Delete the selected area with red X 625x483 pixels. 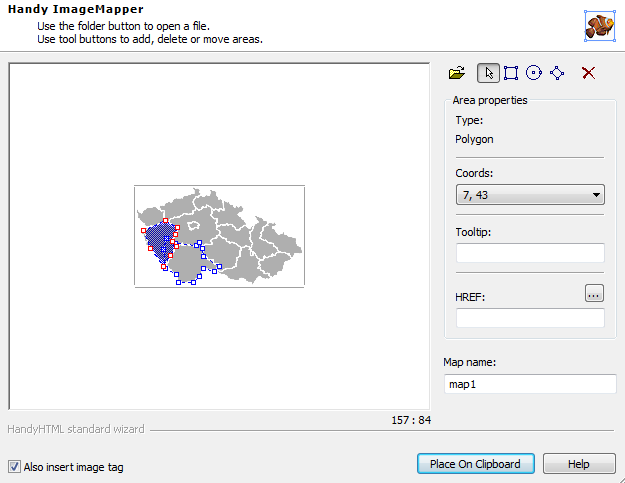tap(588, 73)
